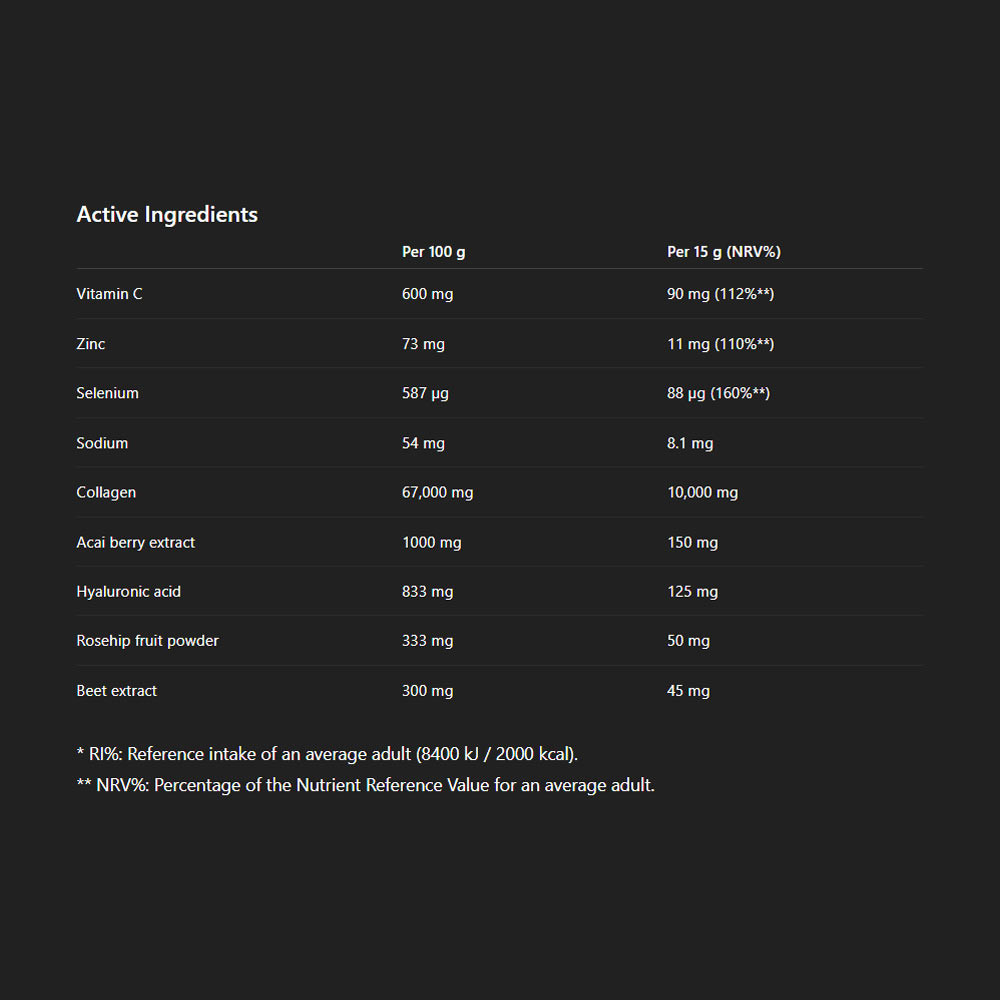The image size is (1000, 1000).
Task: Click the Acai berry extract label
Action: coord(136,542)
